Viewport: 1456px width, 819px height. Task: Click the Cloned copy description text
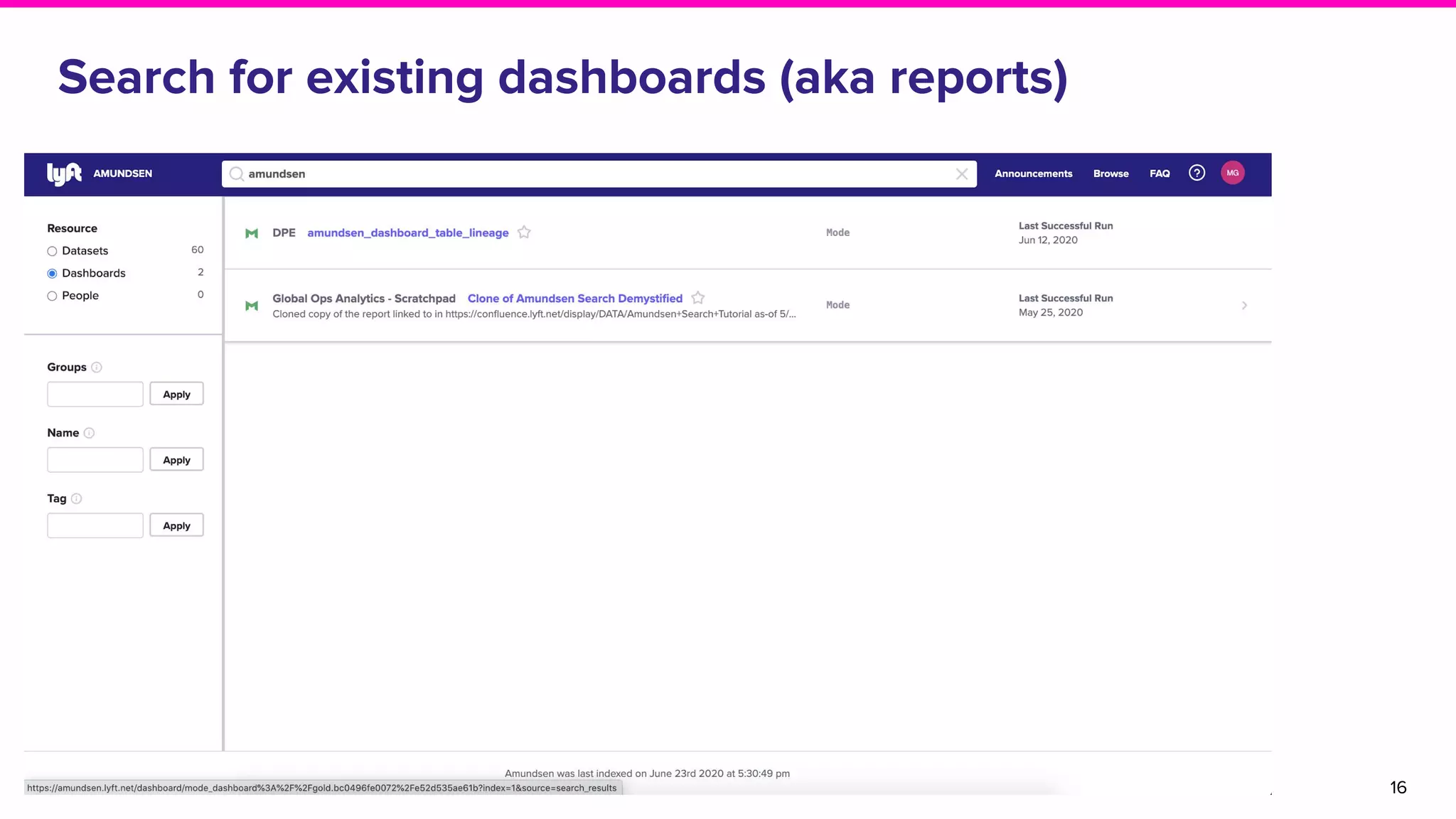point(534,314)
